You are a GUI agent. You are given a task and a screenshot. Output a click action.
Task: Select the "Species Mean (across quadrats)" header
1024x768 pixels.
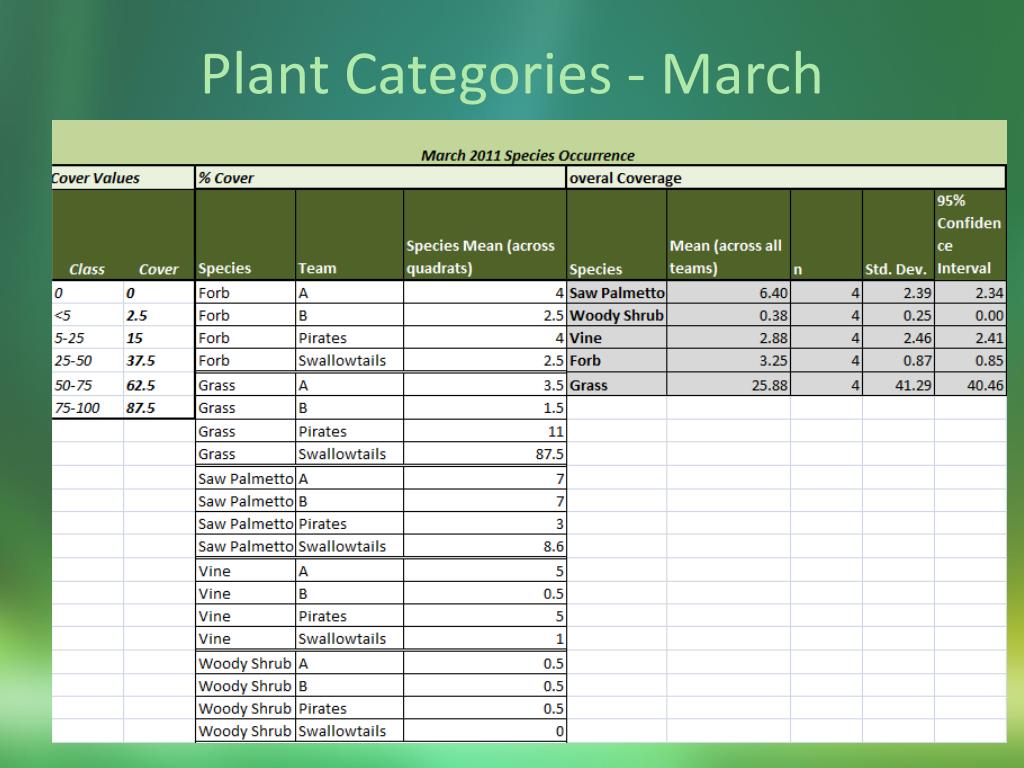(x=481, y=257)
